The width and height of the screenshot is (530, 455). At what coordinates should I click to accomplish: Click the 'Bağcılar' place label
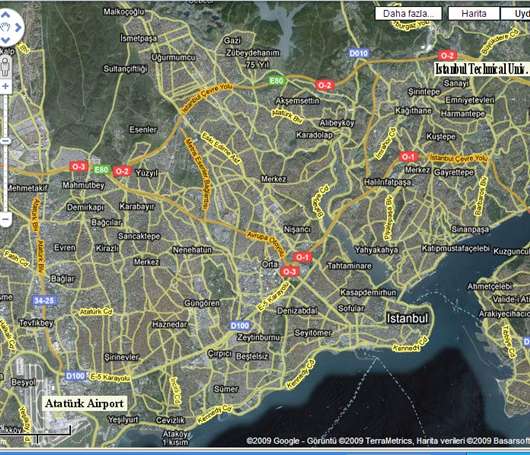(x=106, y=222)
